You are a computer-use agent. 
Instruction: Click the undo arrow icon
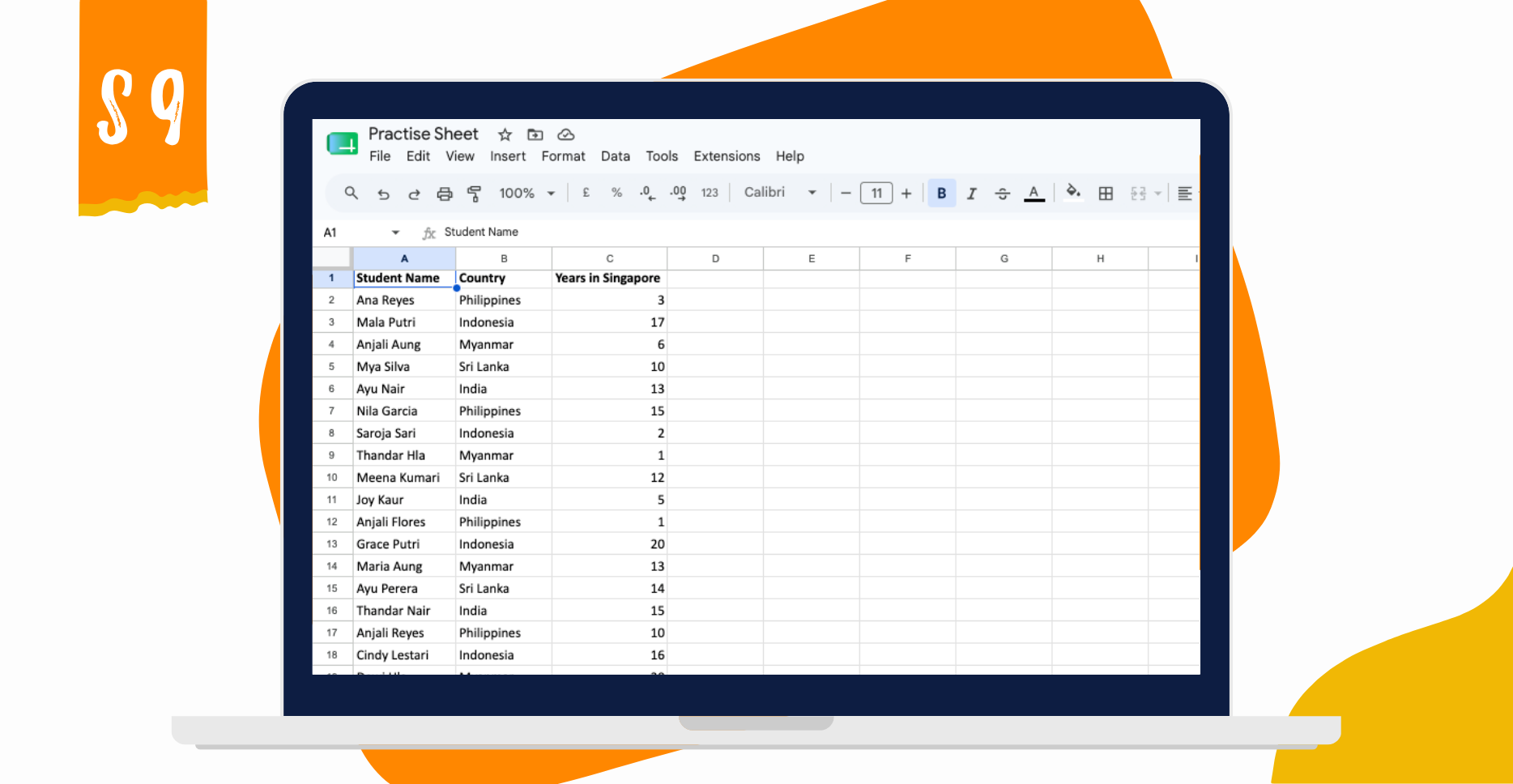tap(383, 194)
